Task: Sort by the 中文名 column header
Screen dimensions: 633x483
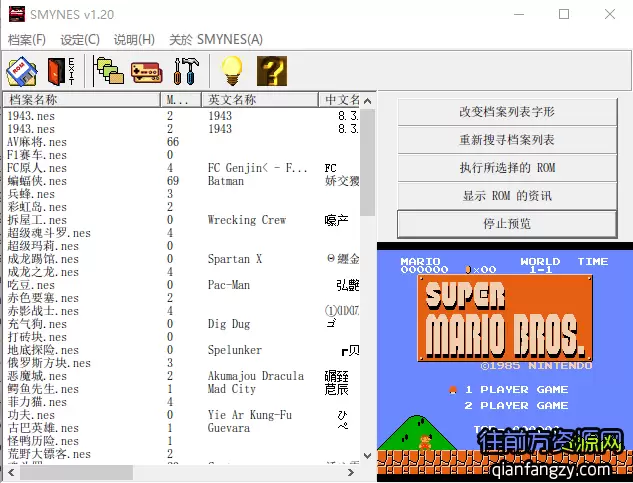Action: pos(339,99)
